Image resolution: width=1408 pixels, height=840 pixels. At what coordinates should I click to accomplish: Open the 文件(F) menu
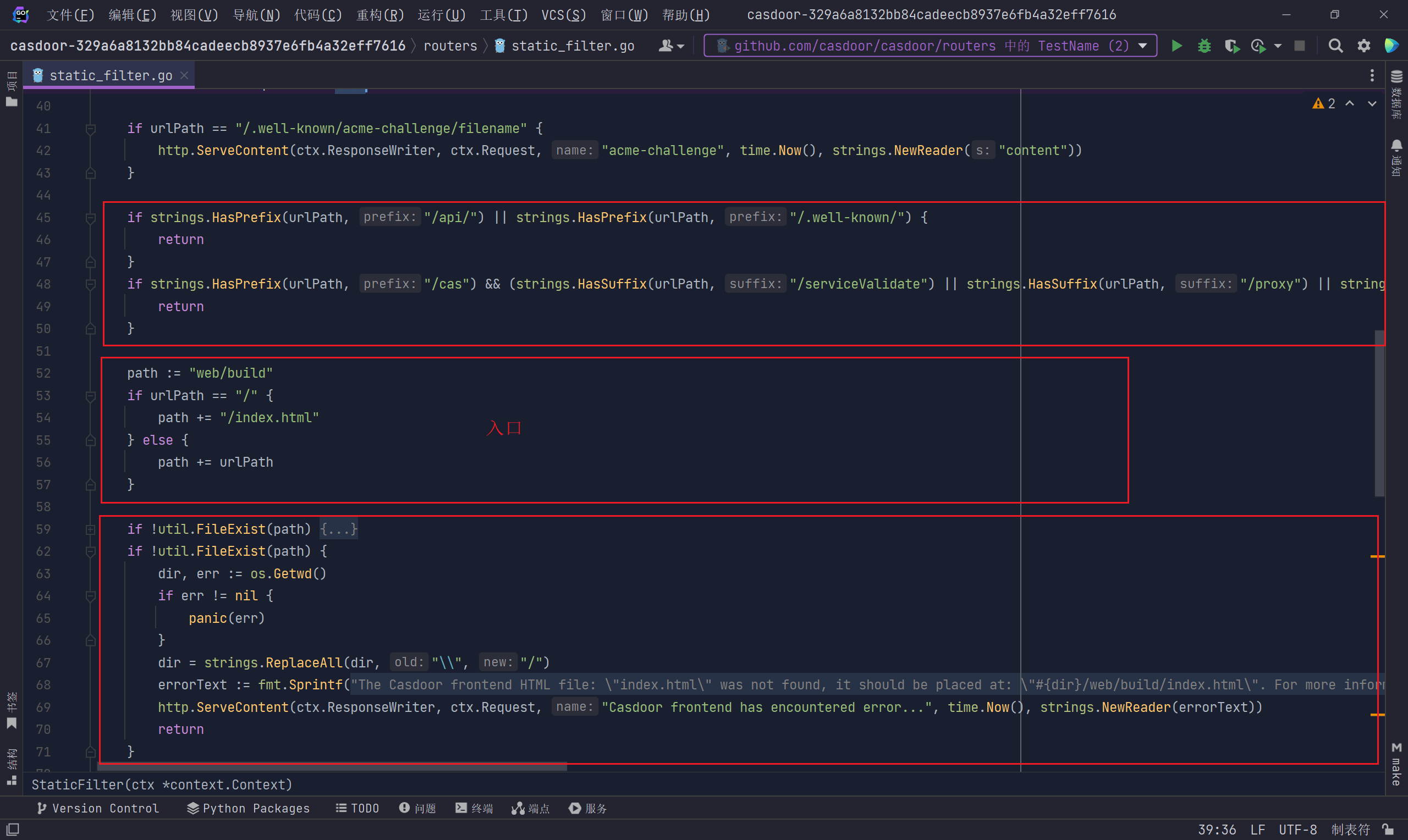click(x=70, y=15)
